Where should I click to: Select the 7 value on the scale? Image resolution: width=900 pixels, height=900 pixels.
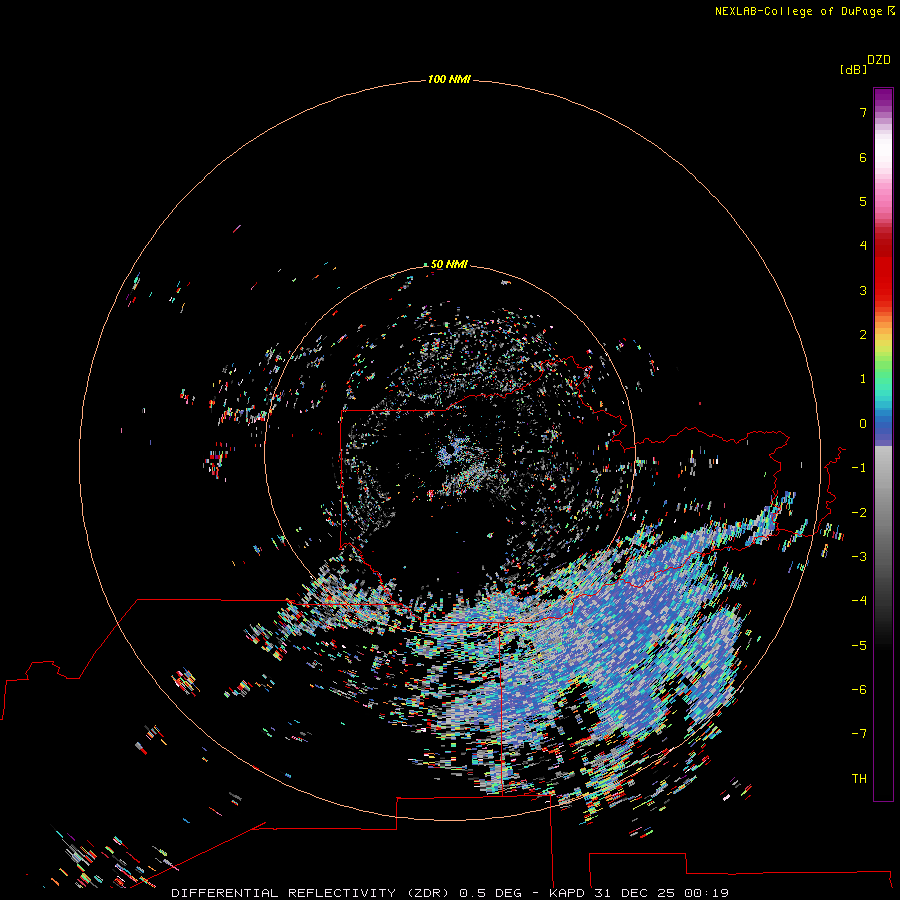[x=863, y=112]
